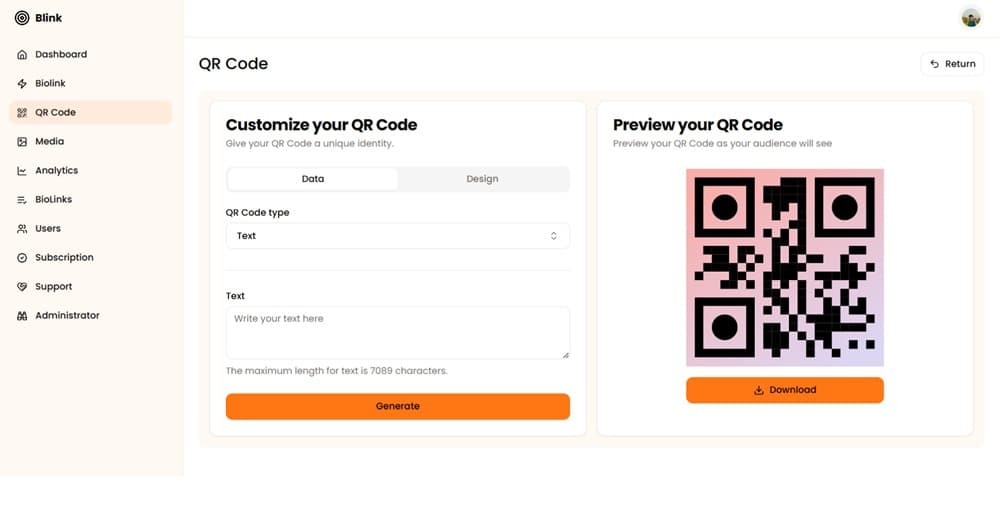
Task: Click the Blink logo icon
Action: pyautogui.click(x=22, y=18)
